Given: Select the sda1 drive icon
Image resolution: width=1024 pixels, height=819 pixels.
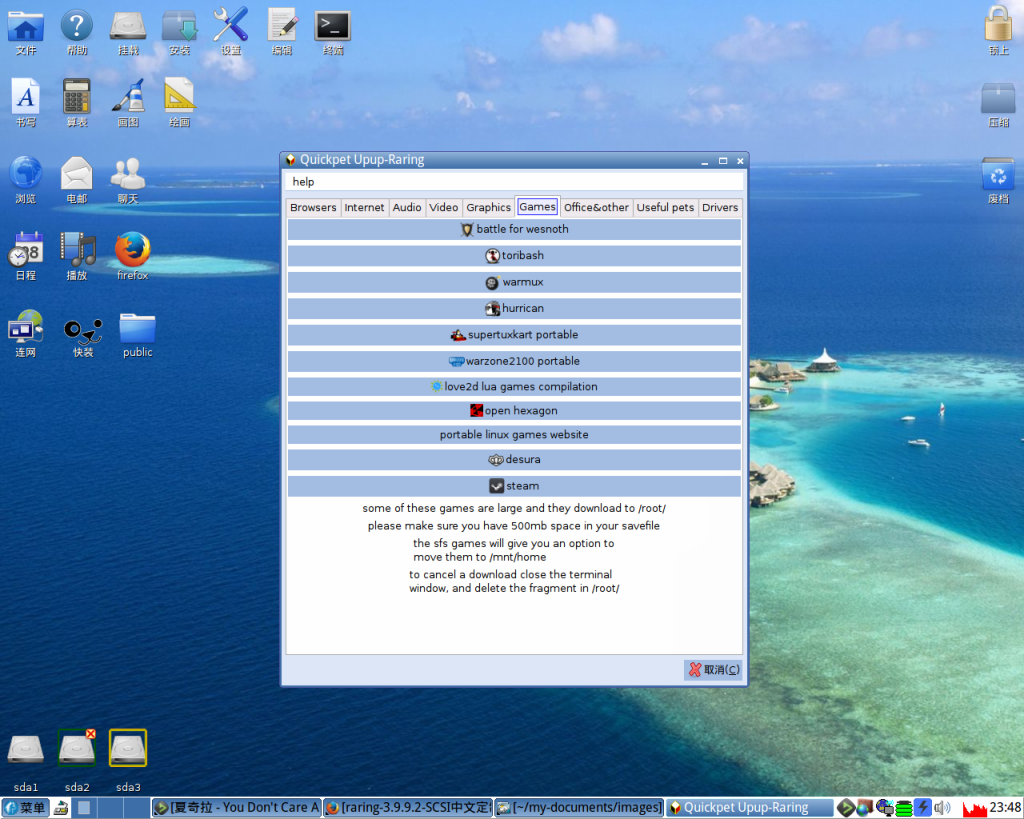Looking at the screenshot, I should click(x=25, y=749).
